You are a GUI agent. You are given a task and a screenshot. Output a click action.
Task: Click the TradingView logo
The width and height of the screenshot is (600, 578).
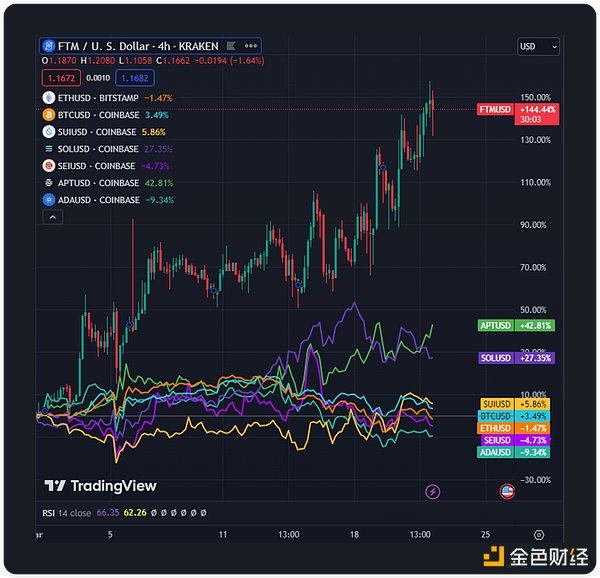100,486
